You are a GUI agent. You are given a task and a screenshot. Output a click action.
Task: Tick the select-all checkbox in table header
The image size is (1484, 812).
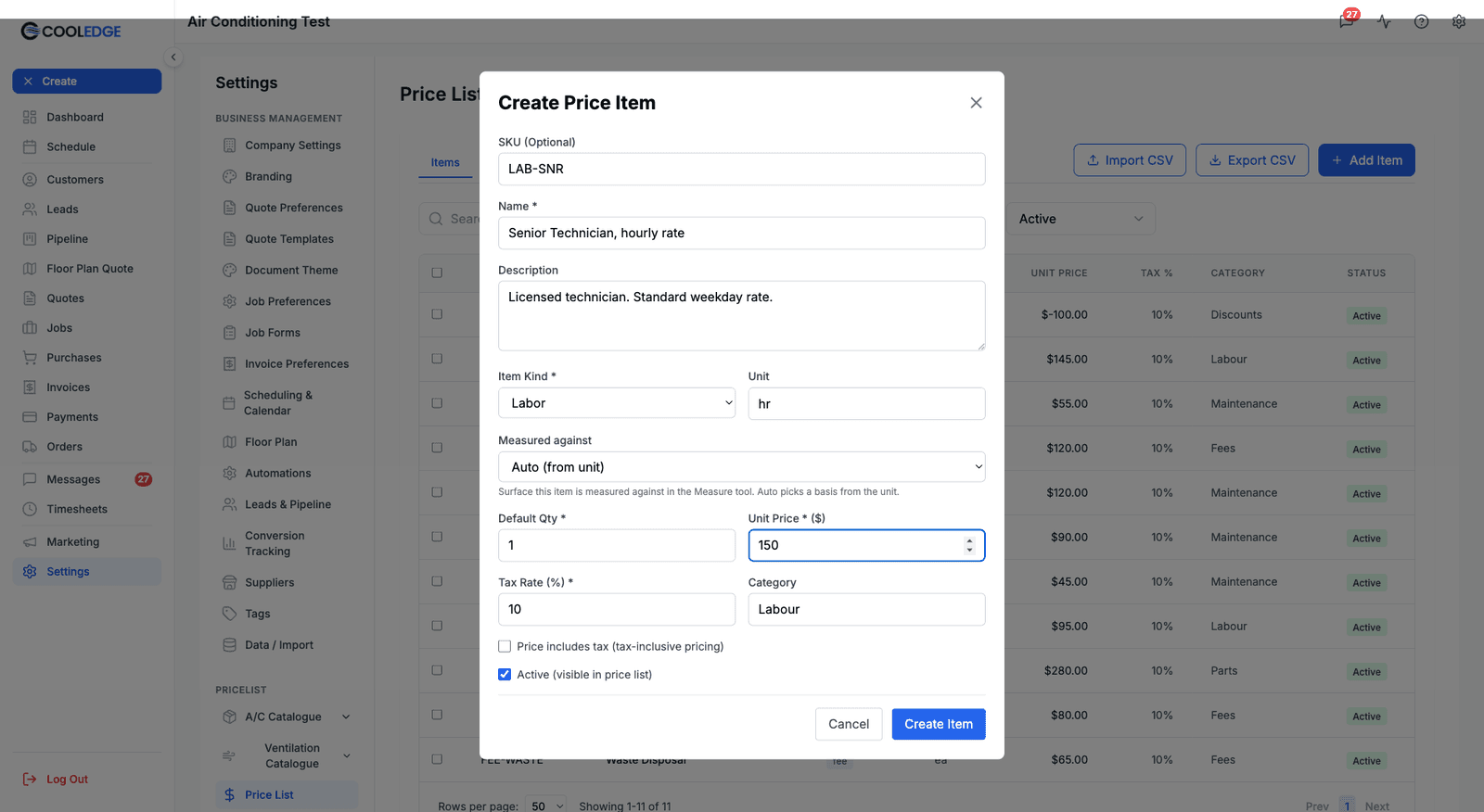pos(437,273)
